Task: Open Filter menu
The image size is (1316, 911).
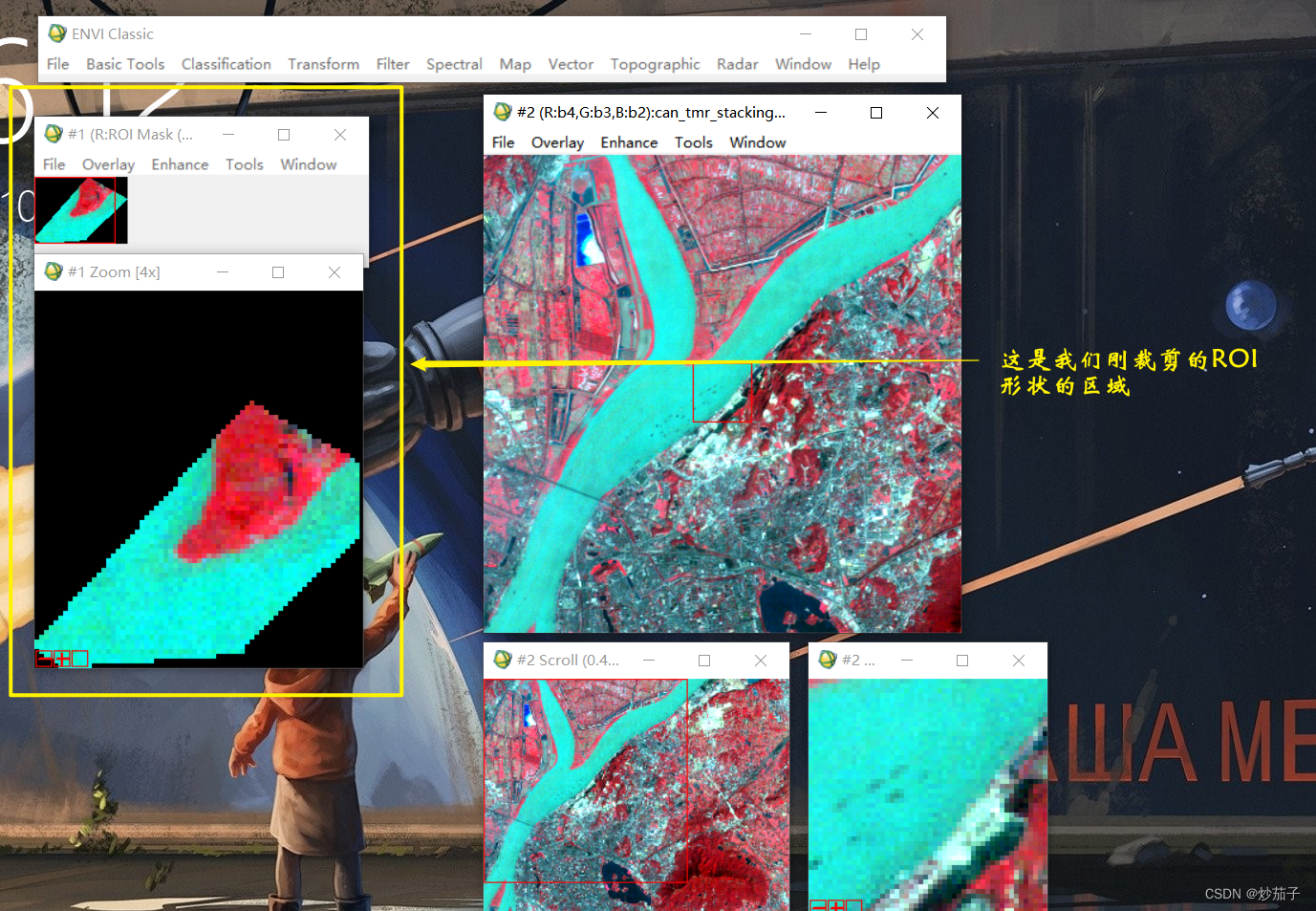Action: tap(393, 64)
